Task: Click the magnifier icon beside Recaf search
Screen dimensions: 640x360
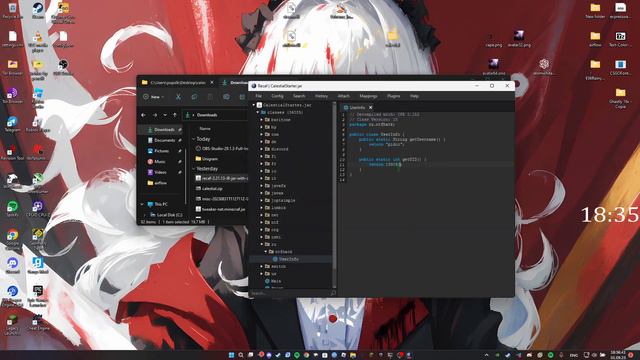Action: click(x=333, y=293)
